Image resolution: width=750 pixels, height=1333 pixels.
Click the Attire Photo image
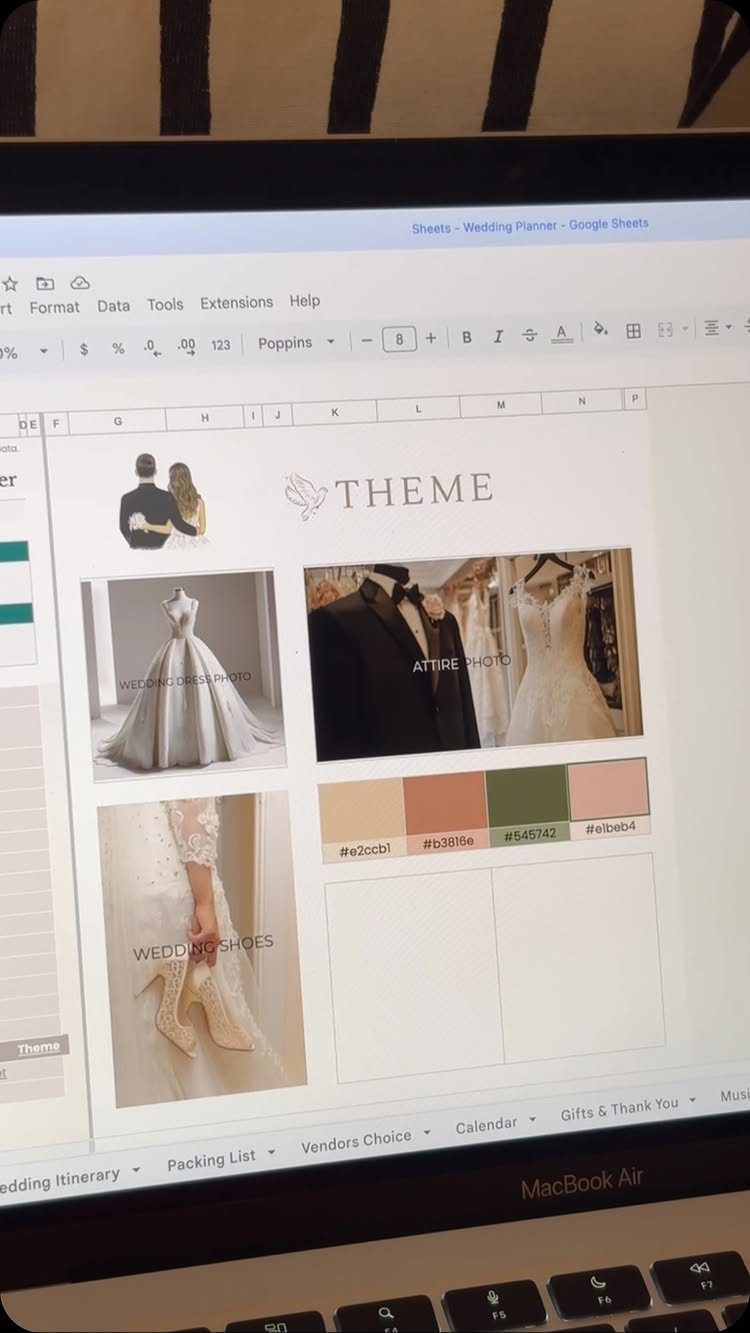coord(472,655)
